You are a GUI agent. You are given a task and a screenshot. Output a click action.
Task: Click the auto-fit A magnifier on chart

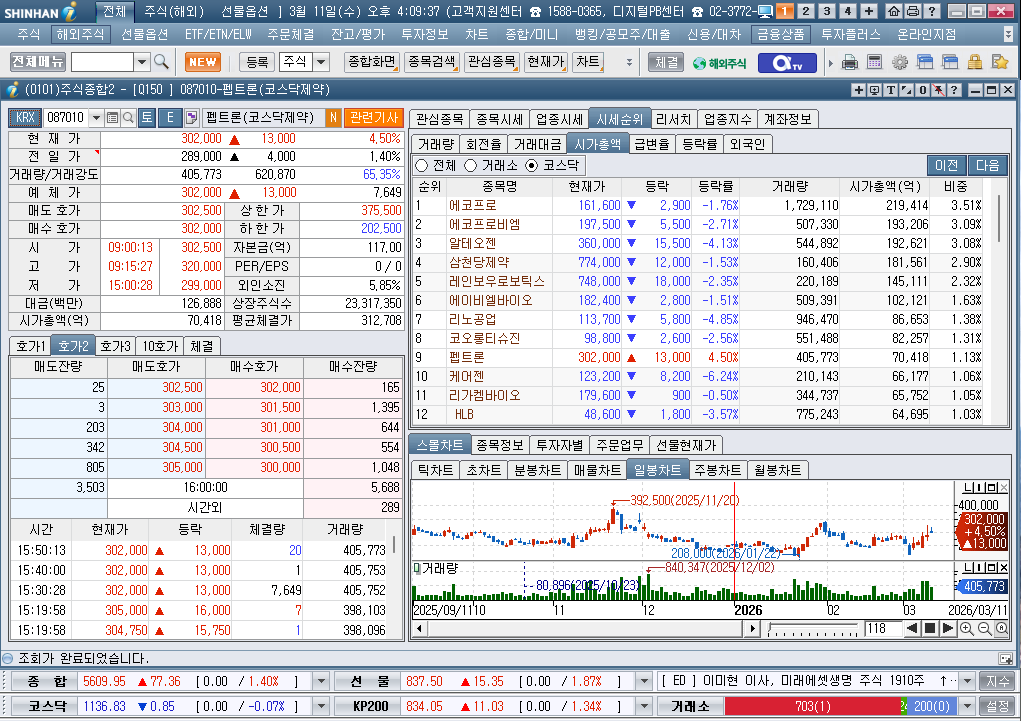tap(1001, 629)
